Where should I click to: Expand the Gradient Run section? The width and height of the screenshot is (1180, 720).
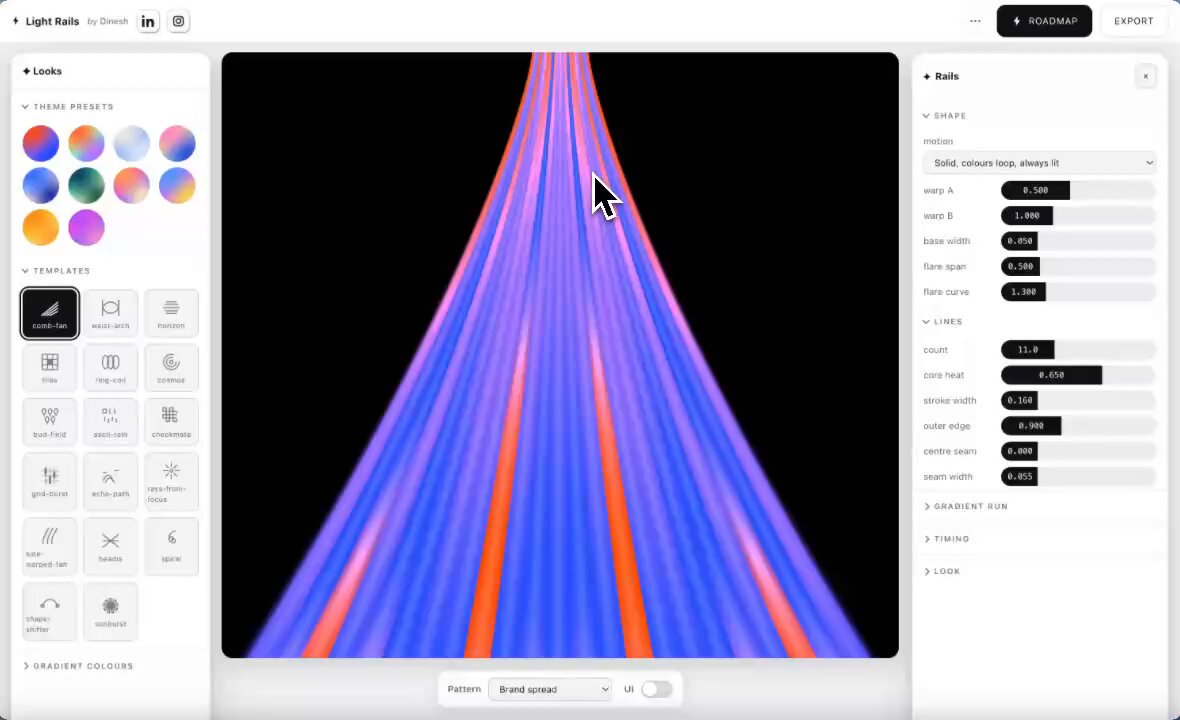966,506
